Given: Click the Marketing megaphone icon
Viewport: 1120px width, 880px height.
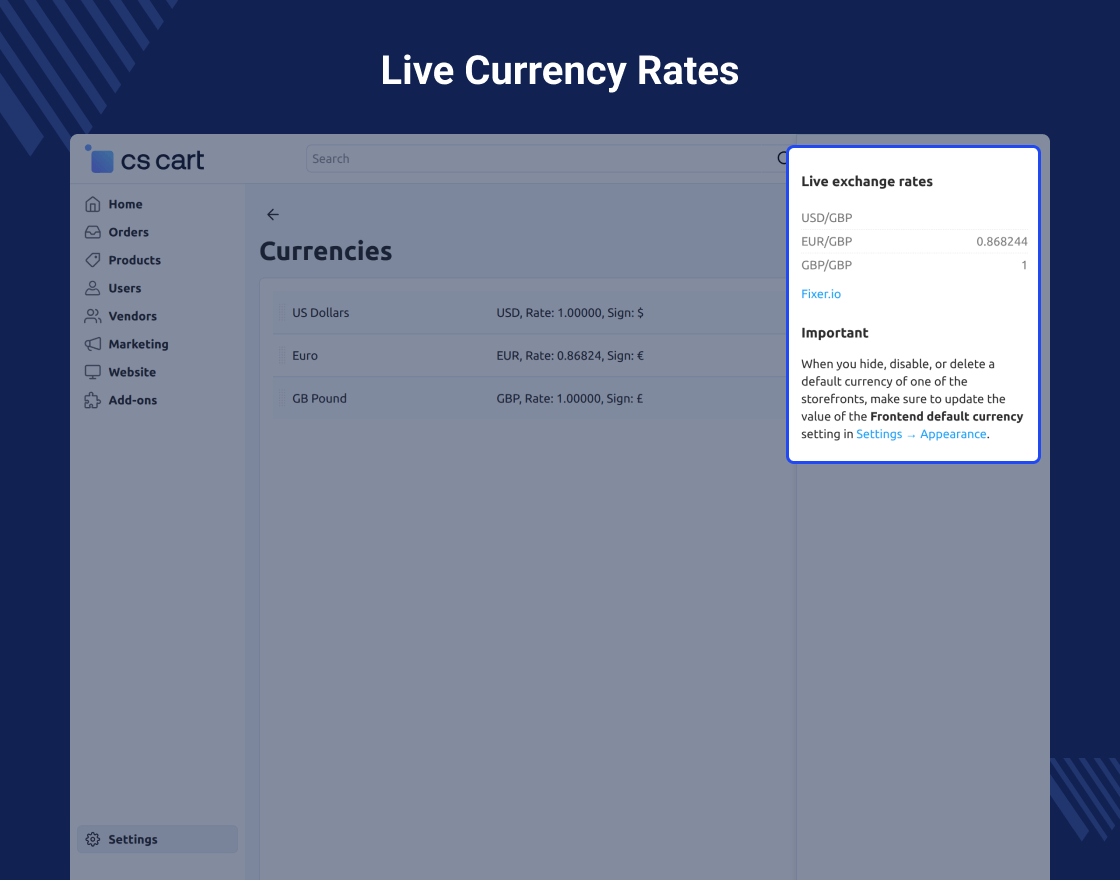Looking at the screenshot, I should pos(93,344).
